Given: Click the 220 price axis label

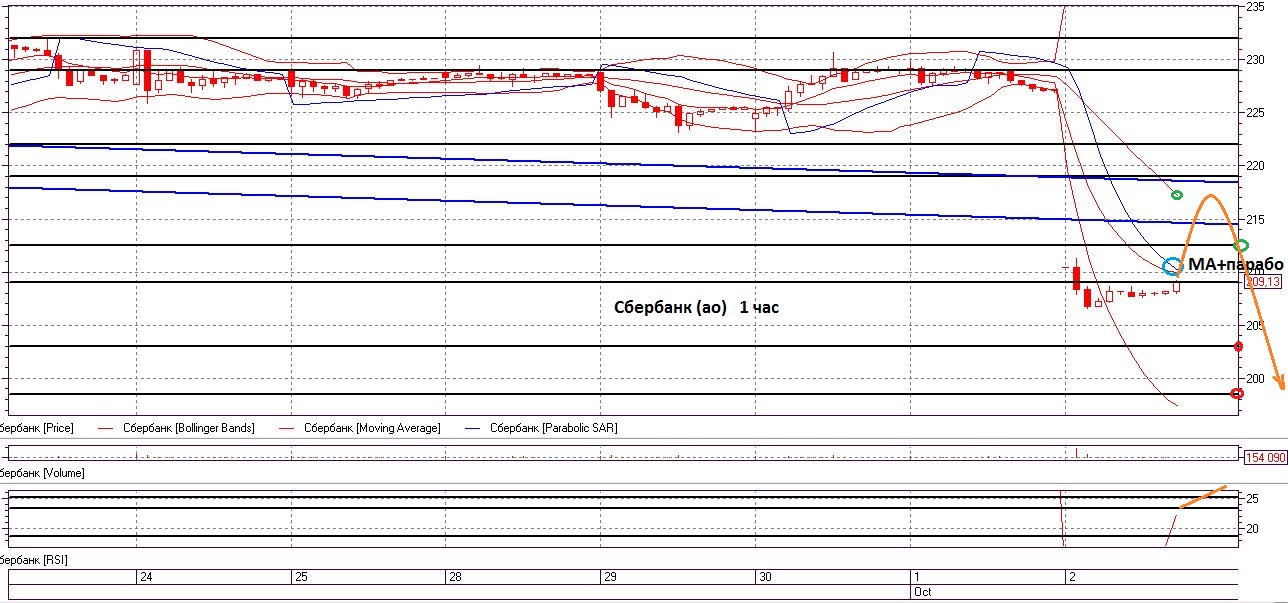Looking at the screenshot, I should pyautogui.click(x=1256, y=166).
